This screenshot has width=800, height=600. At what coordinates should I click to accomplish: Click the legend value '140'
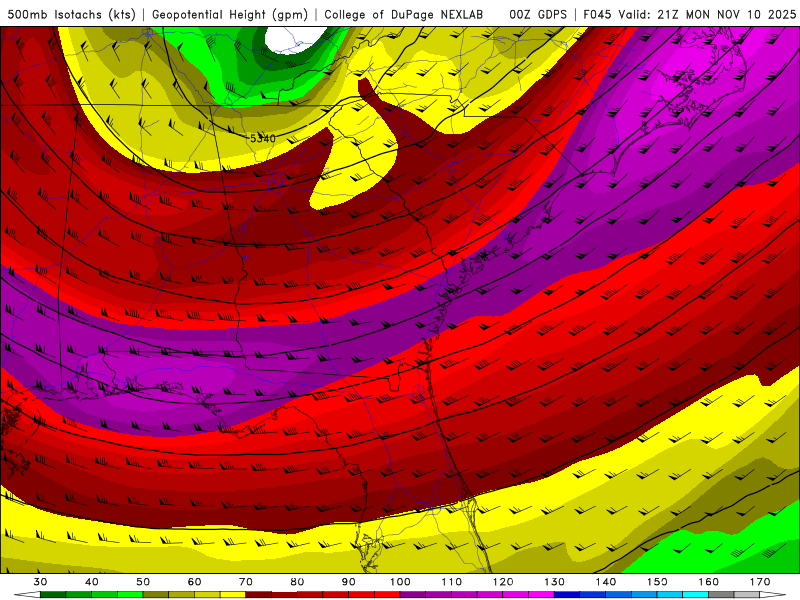(606, 582)
